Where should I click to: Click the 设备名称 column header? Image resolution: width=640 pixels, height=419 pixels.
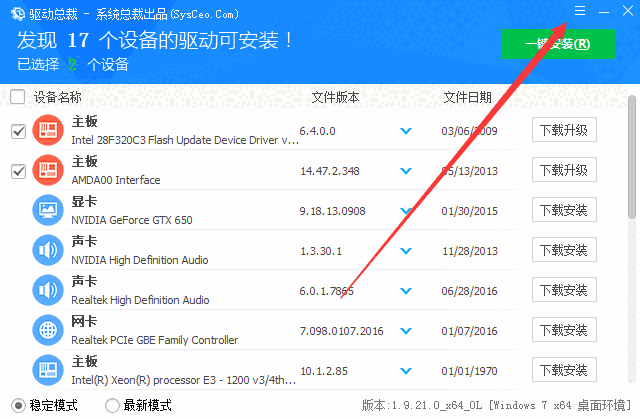[58, 97]
